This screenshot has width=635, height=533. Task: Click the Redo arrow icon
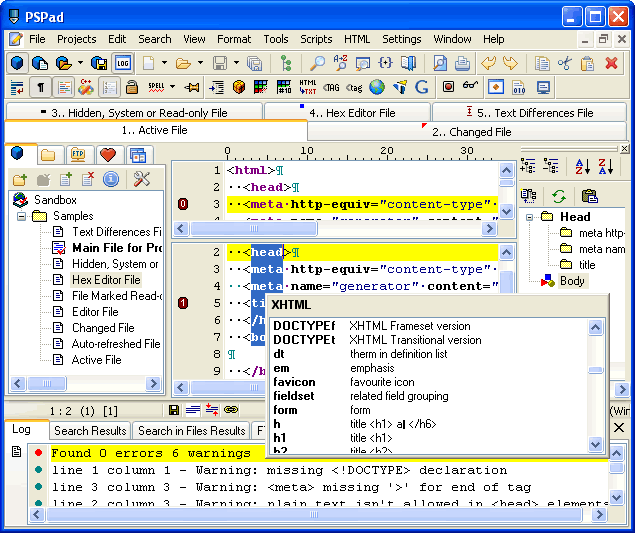click(x=510, y=63)
